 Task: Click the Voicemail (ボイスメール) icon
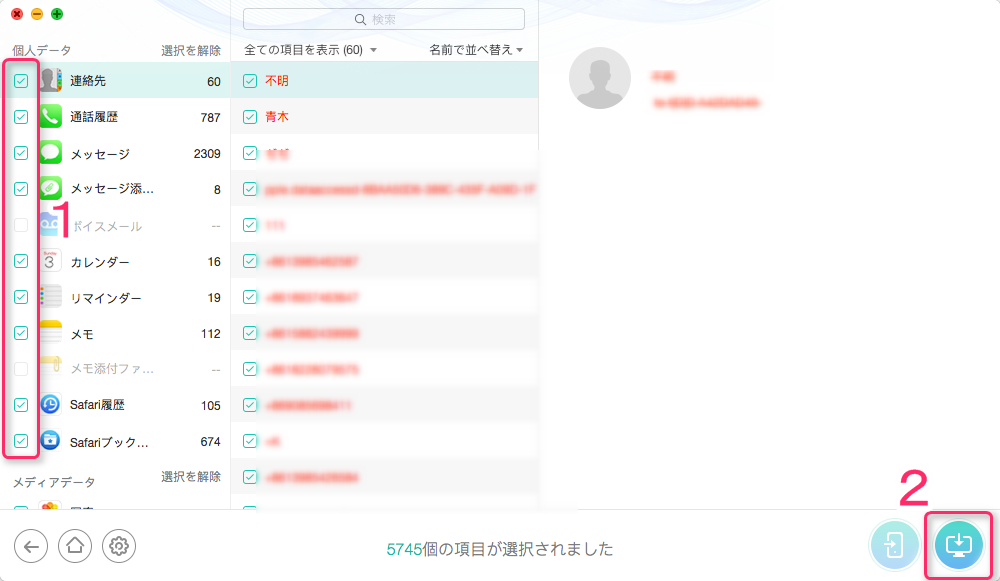pyautogui.click(x=50, y=224)
